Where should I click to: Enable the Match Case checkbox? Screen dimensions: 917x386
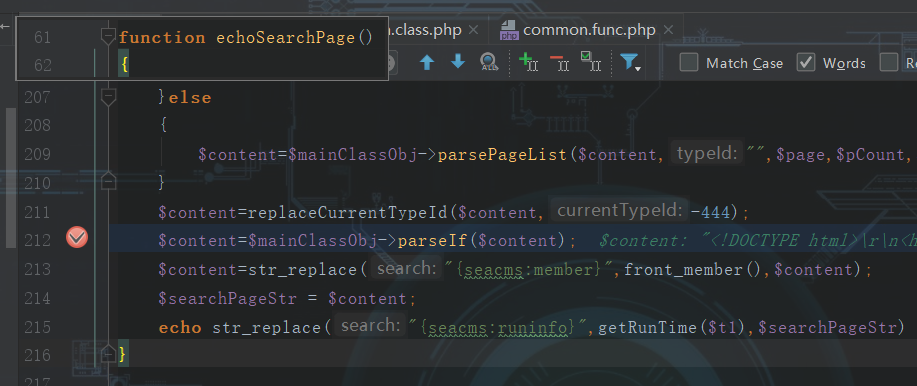point(689,63)
